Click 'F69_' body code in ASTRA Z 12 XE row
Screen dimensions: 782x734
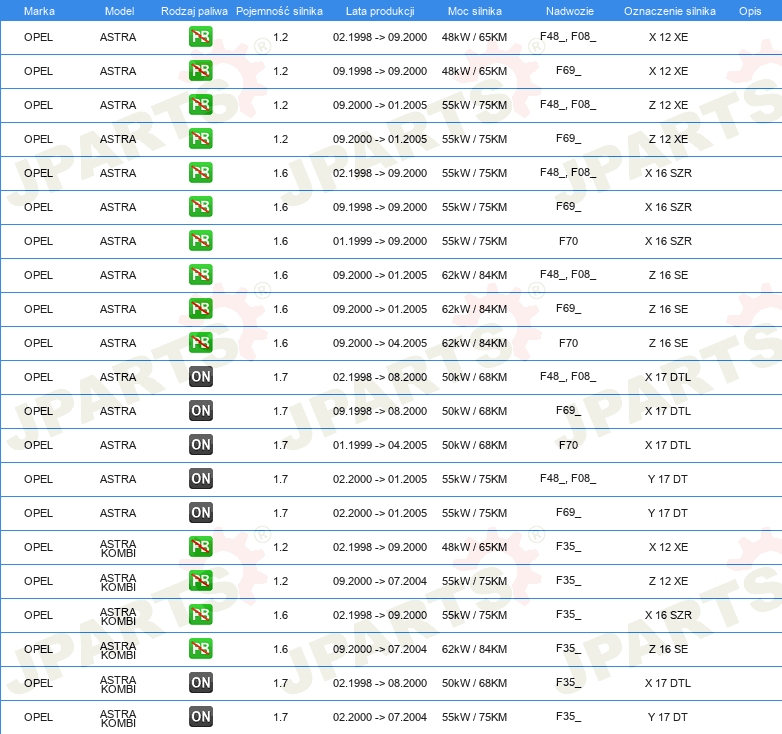point(569,139)
